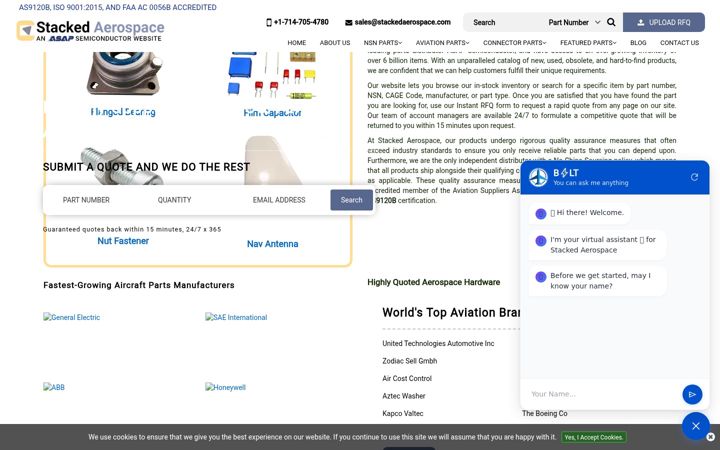Click the Nav Antenna product image

pos(272,160)
